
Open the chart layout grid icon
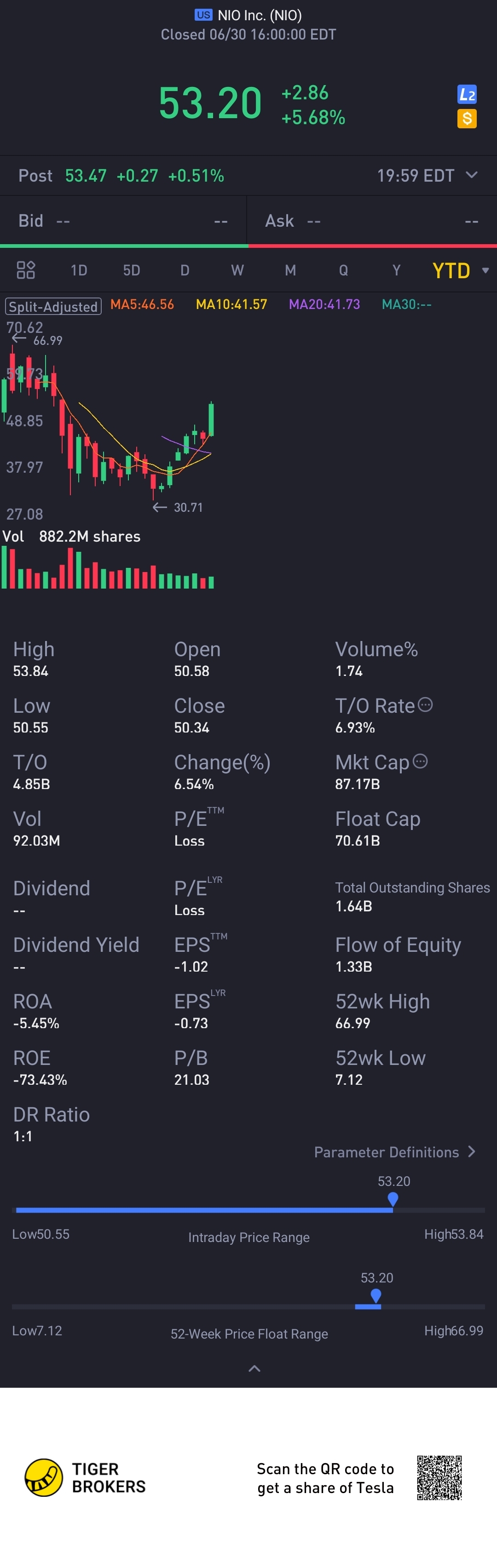tap(26, 269)
